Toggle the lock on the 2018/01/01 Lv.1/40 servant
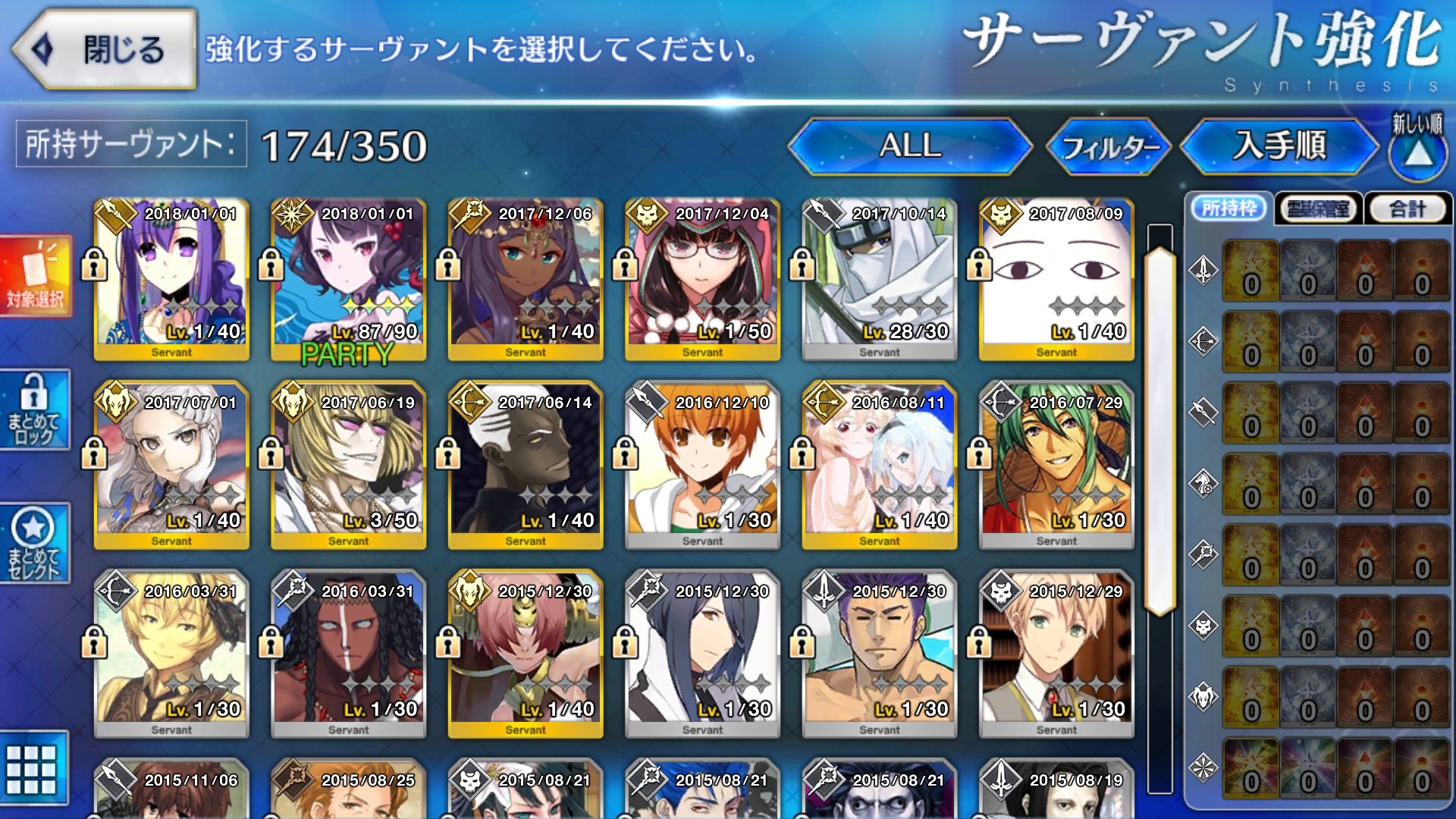1456x819 pixels. pyautogui.click(x=94, y=265)
